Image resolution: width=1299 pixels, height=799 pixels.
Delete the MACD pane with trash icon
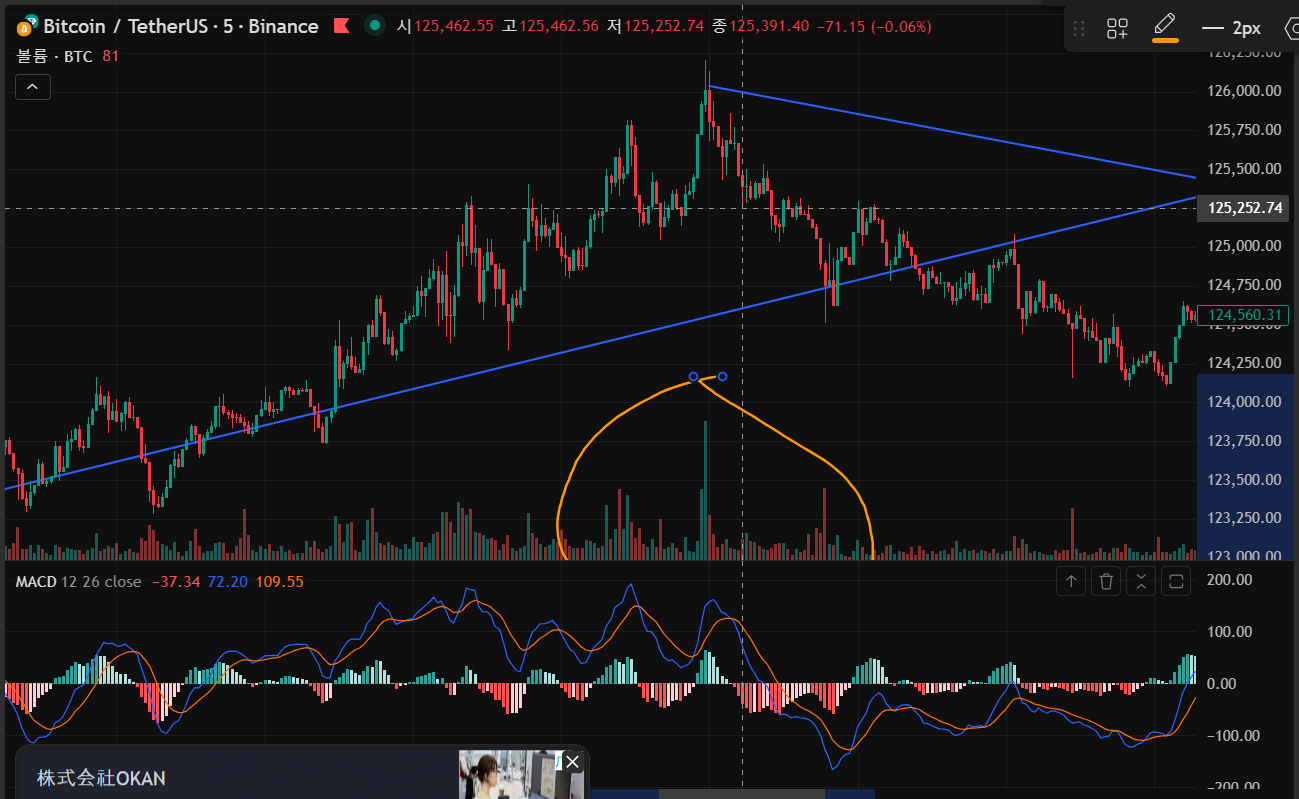[x=1106, y=581]
